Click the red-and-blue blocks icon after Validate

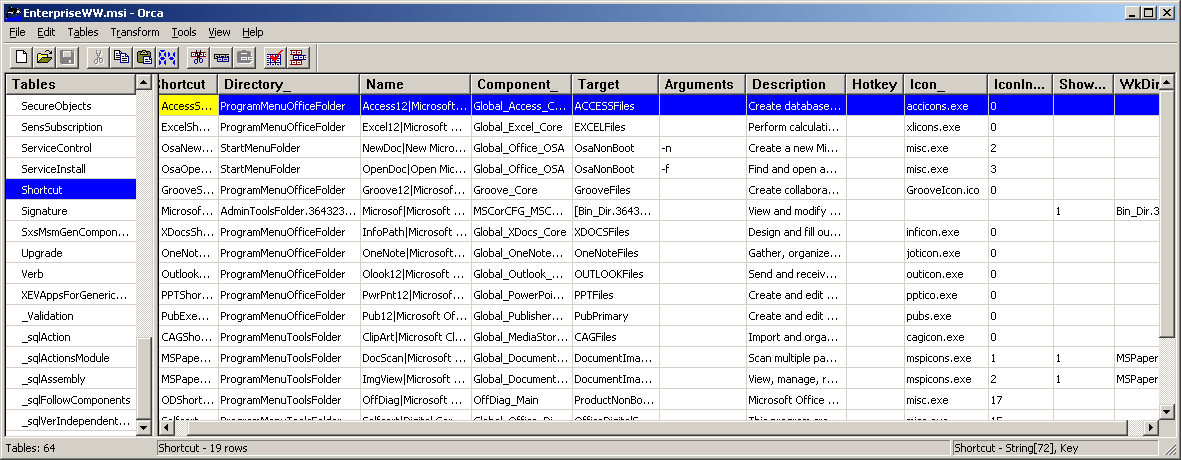[298, 57]
